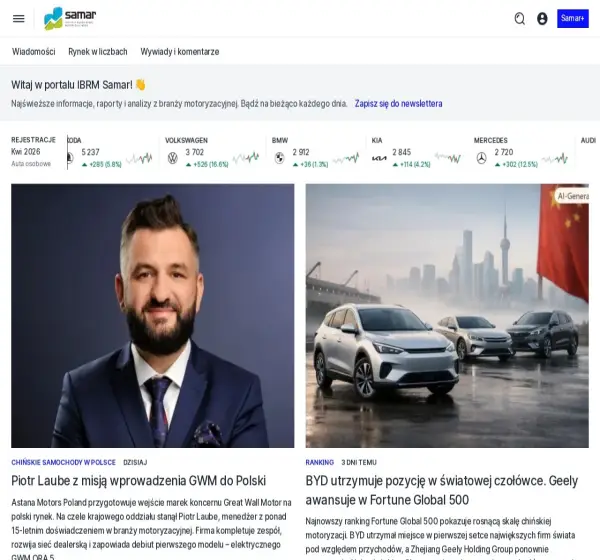Open CHIŃSKIE SAMOCHODY W POLSCE category

[64, 462]
